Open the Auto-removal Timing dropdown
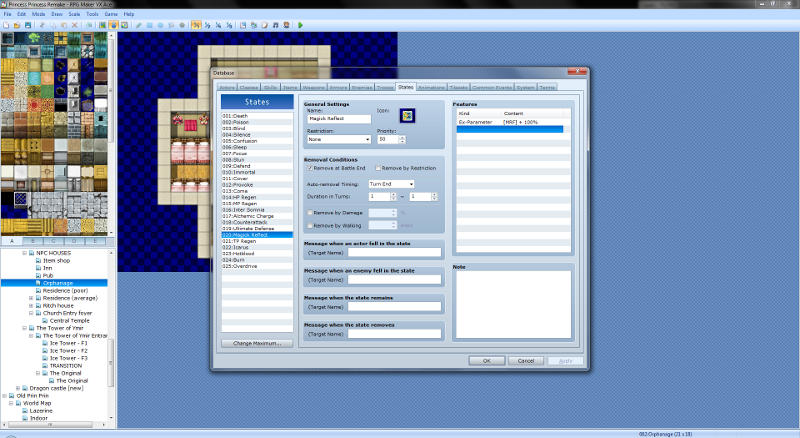 390,184
